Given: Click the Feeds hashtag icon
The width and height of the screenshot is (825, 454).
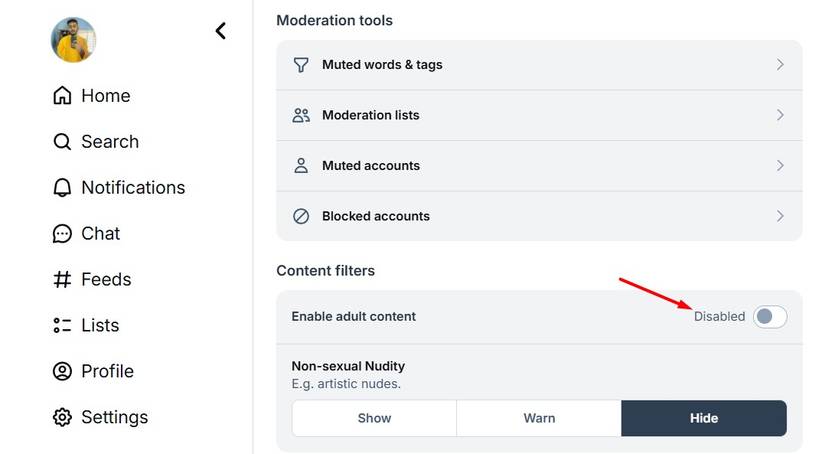Looking at the screenshot, I should (x=62, y=280).
